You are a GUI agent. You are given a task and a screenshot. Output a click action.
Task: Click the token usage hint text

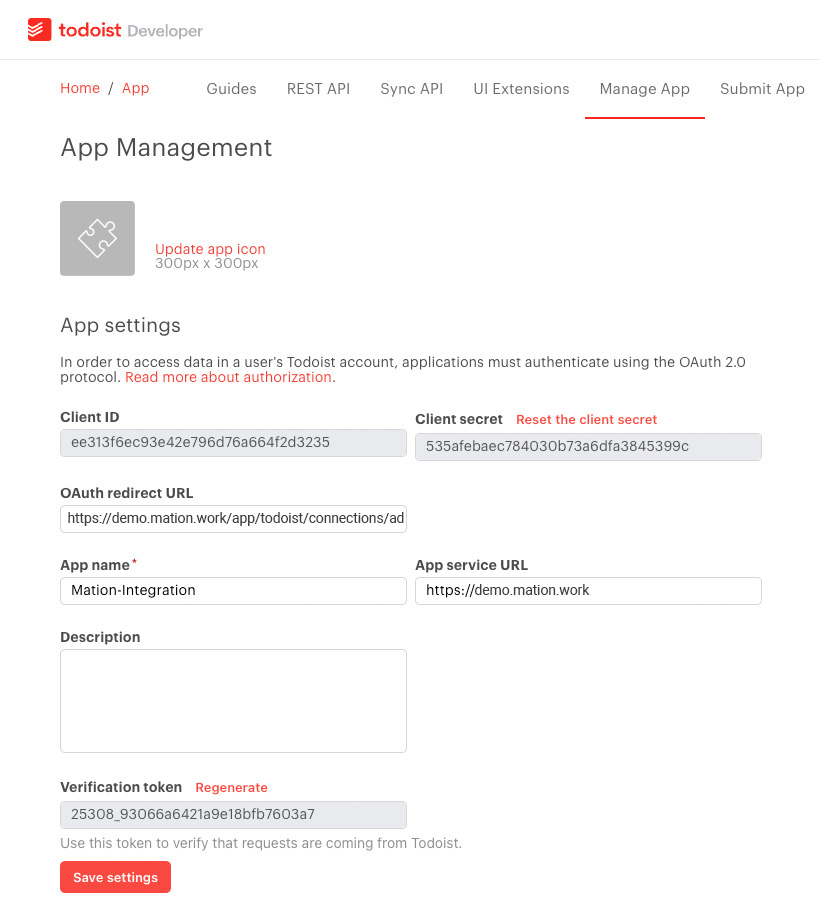(x=261, y=843)
